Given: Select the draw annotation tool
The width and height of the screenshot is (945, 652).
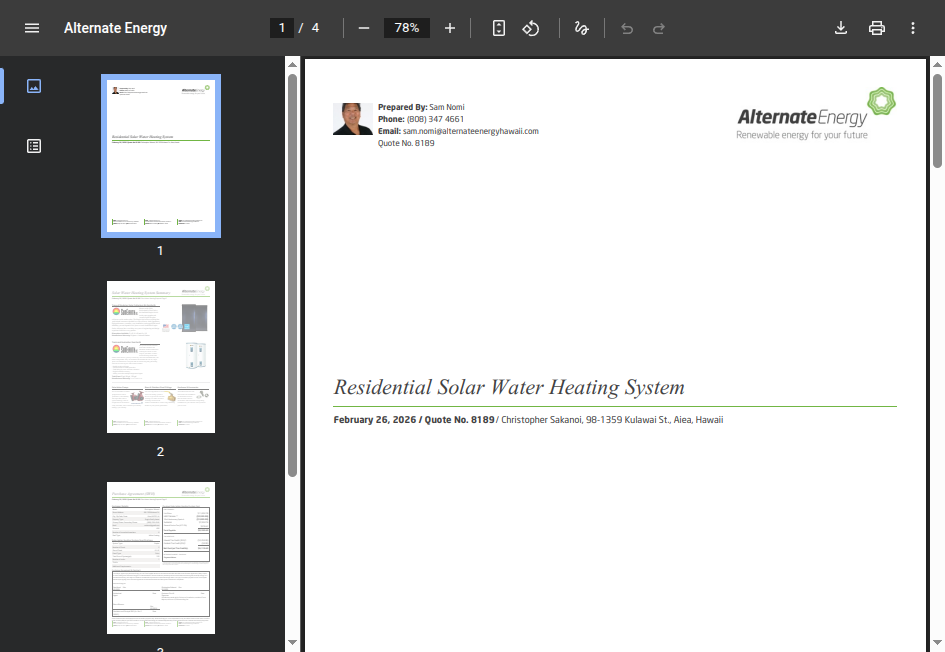Looking at the screenshot, I should 582,28.
